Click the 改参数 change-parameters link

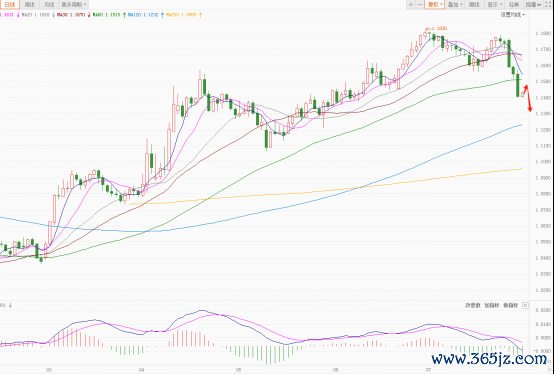[473, 305]
